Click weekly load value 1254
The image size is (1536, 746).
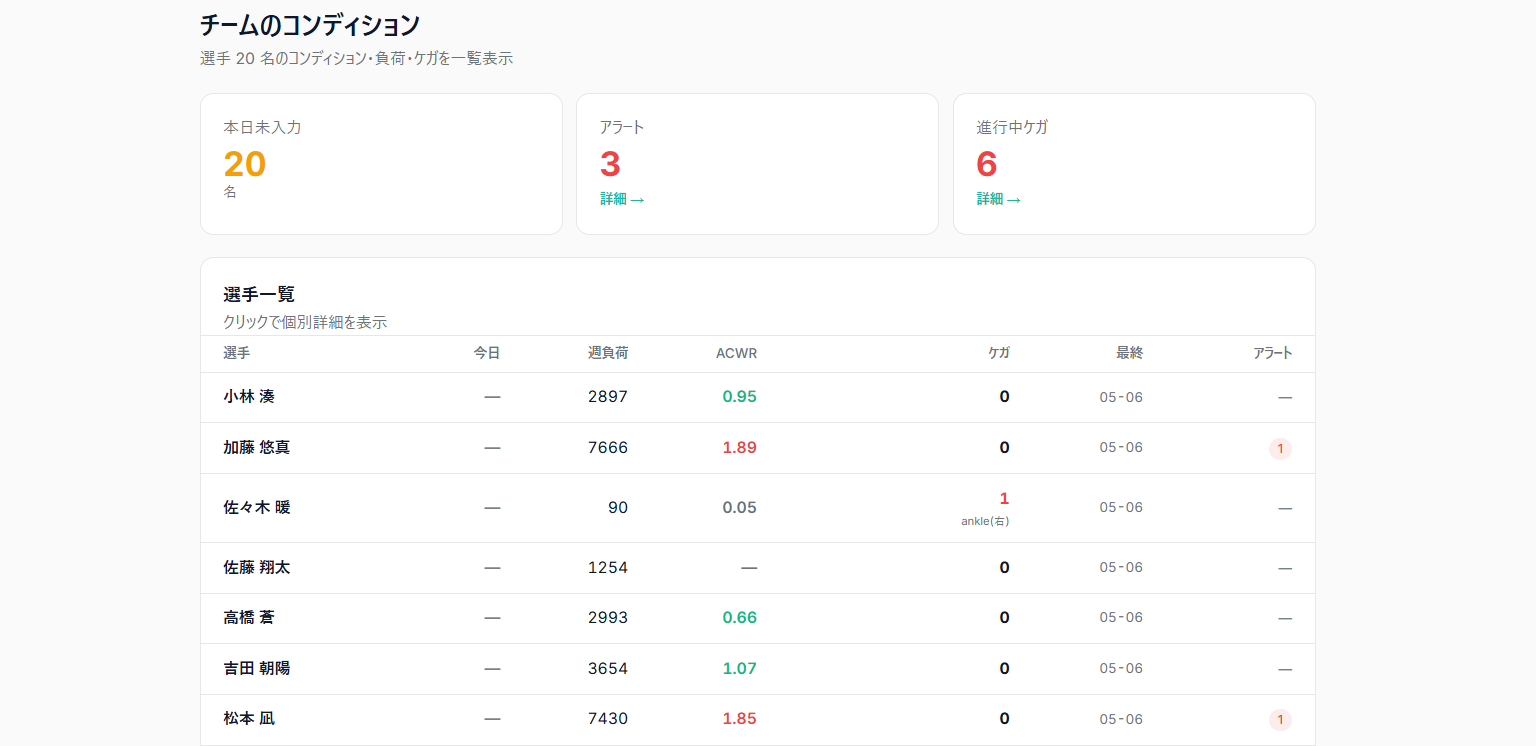pyautogui.click(x=608, y=568)
